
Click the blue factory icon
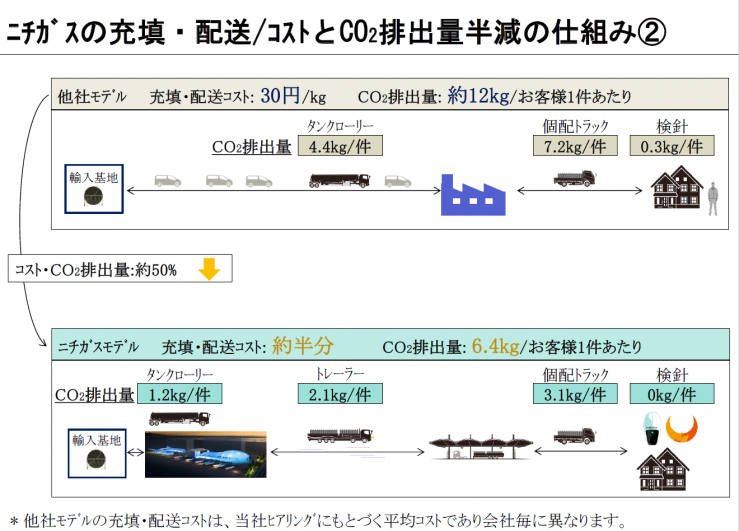coord(473,195)
